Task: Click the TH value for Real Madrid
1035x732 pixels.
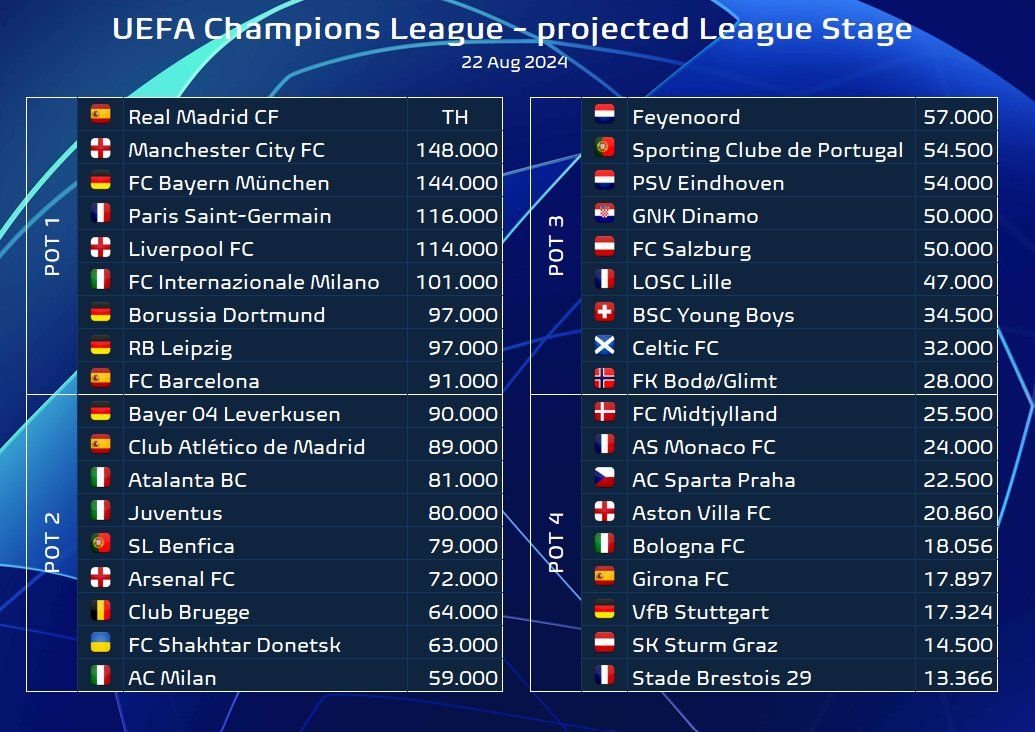Action: pyautogui.click(x=455, y=117)
